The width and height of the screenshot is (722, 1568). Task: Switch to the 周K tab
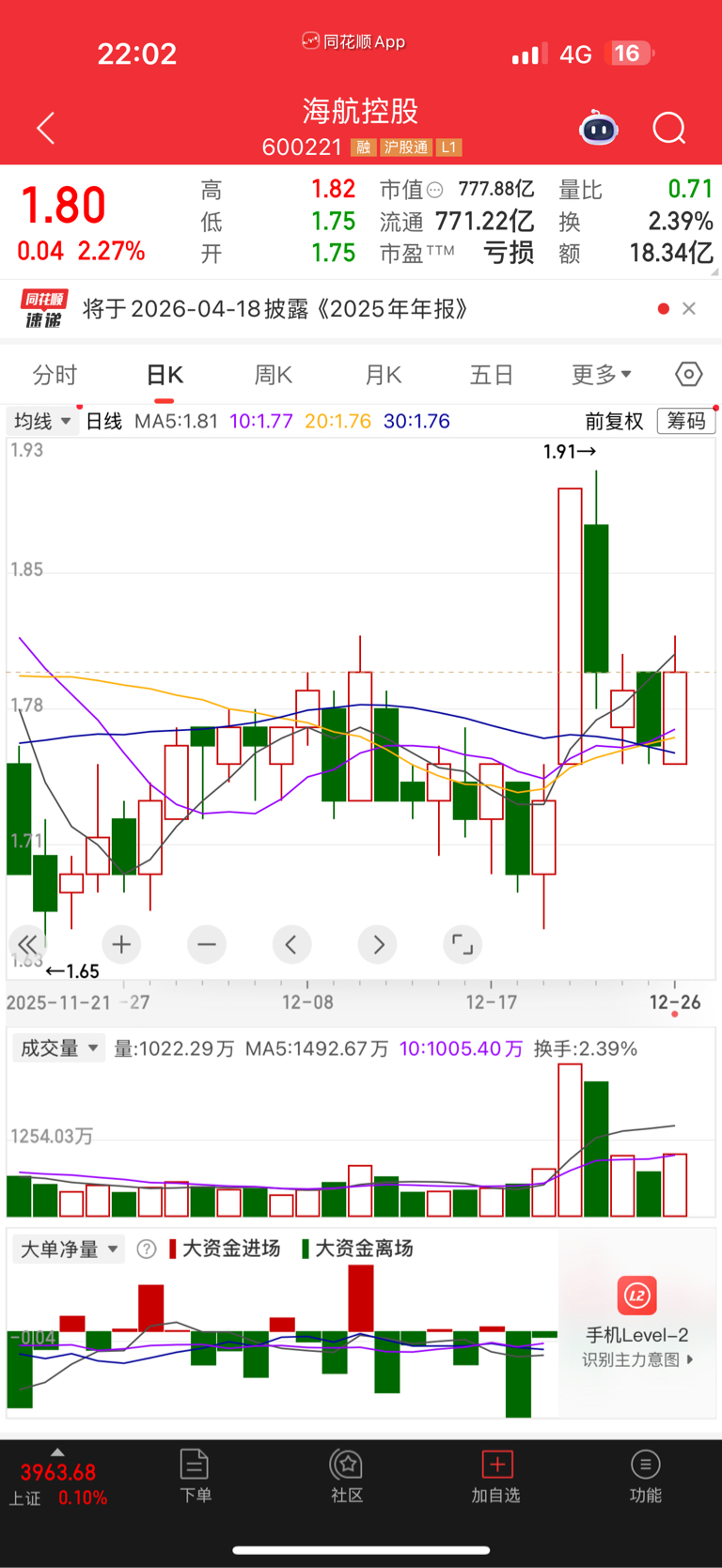[x=274, y=375]
